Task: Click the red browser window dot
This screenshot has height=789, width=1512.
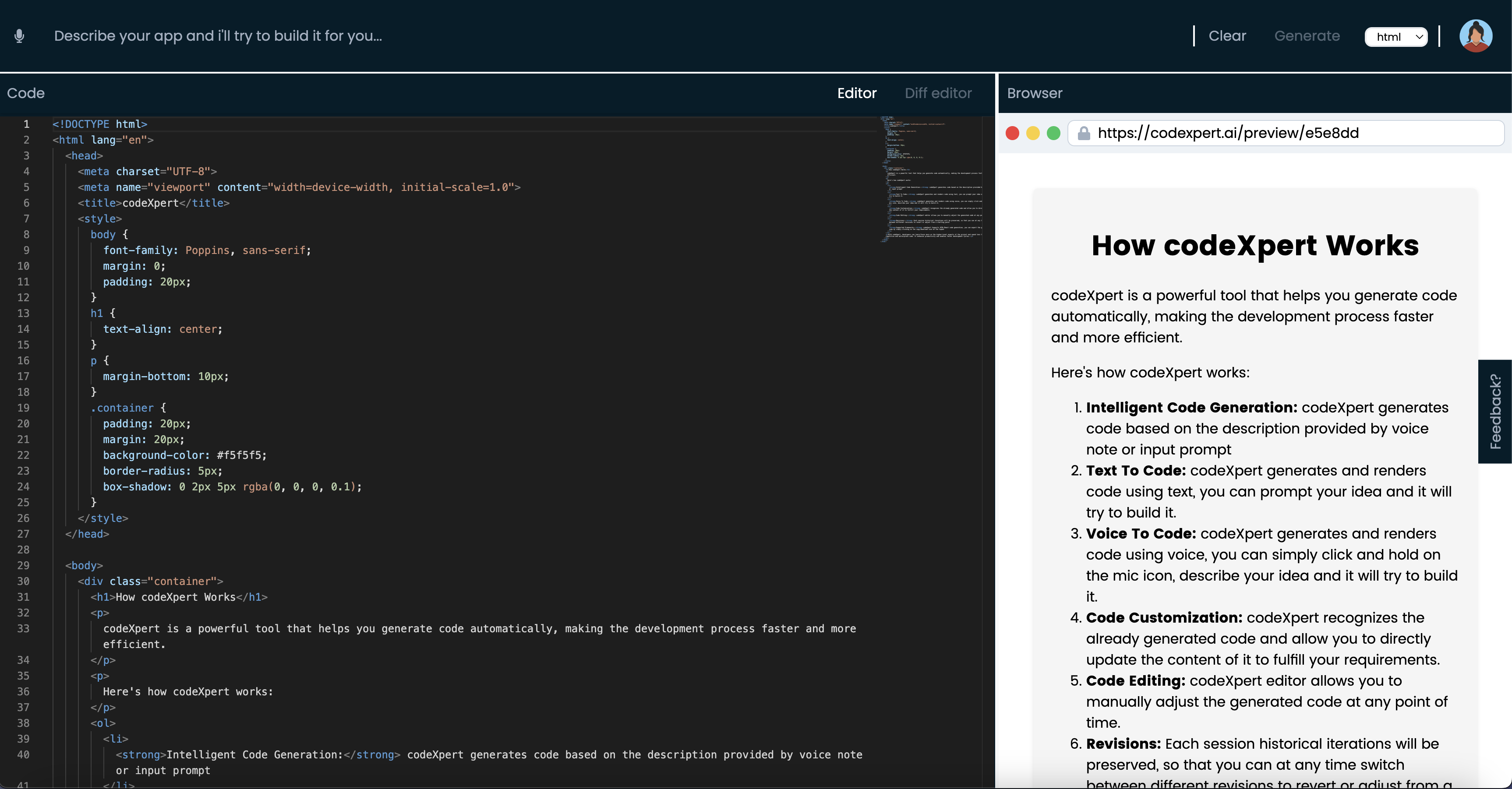Action: point(1013,133)
